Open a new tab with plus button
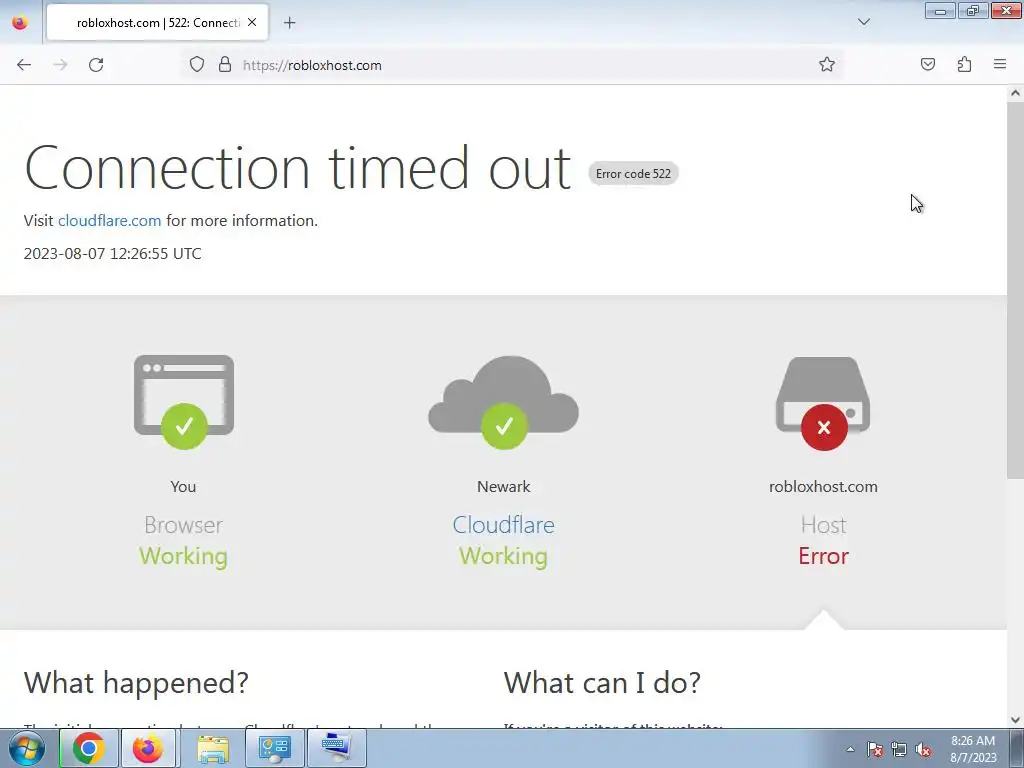Image resolution: width=1024 pixels, height=768 pixels. click(x=289, y=23)
